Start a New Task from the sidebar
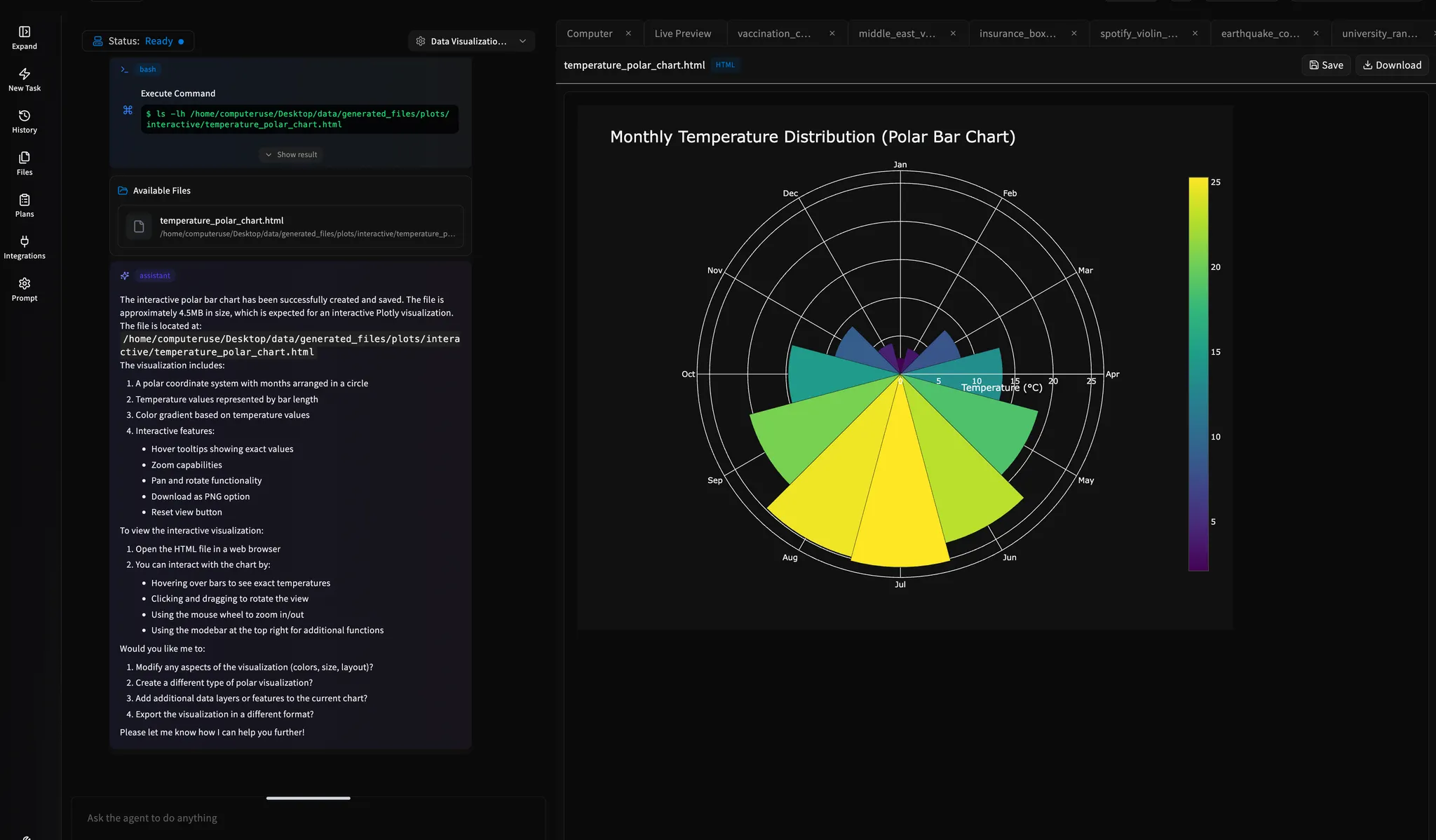The width and height of the screenshot is (1436, 840). click(x=25, y=79)
